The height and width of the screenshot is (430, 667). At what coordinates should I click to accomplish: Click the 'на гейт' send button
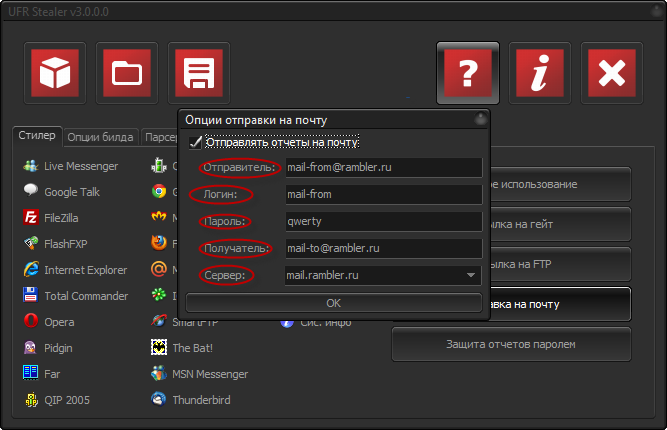coord(560,224)
